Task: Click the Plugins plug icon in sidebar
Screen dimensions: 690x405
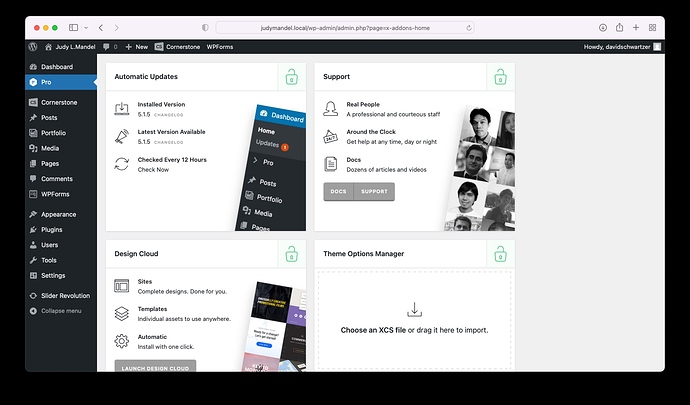Action: [33, 230]
